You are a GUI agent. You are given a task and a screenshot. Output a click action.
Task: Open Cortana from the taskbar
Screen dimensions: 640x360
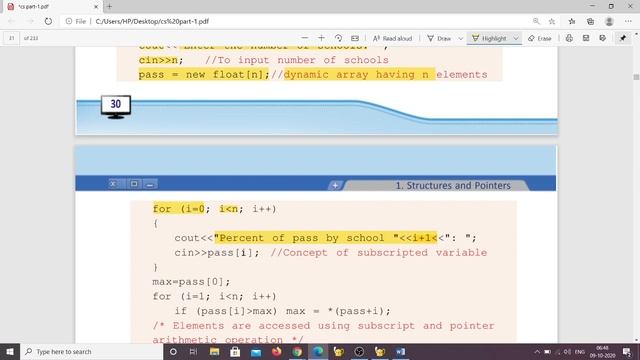click(x=173, y=351)
